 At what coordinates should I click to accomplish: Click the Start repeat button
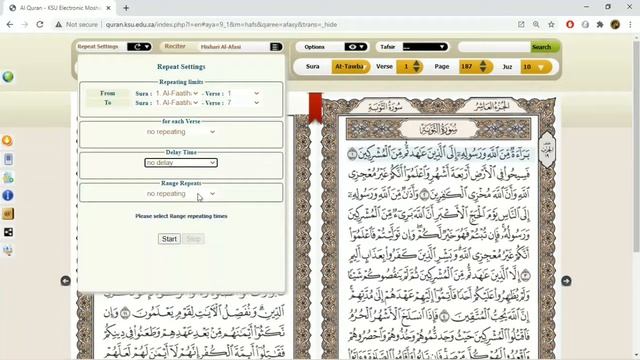click(x=169, y=239)
